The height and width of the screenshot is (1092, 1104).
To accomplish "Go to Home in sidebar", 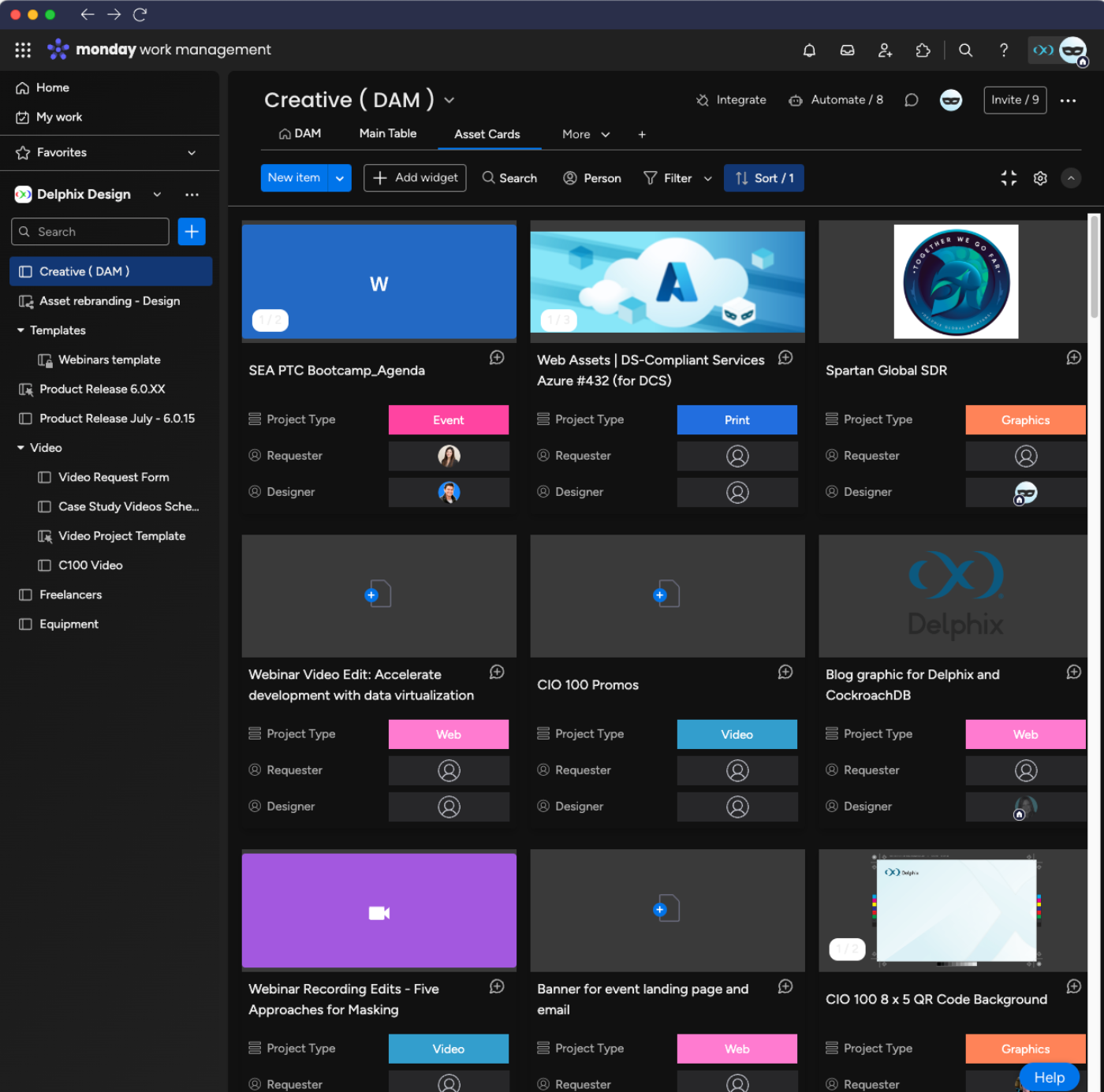I will (52, 88).
